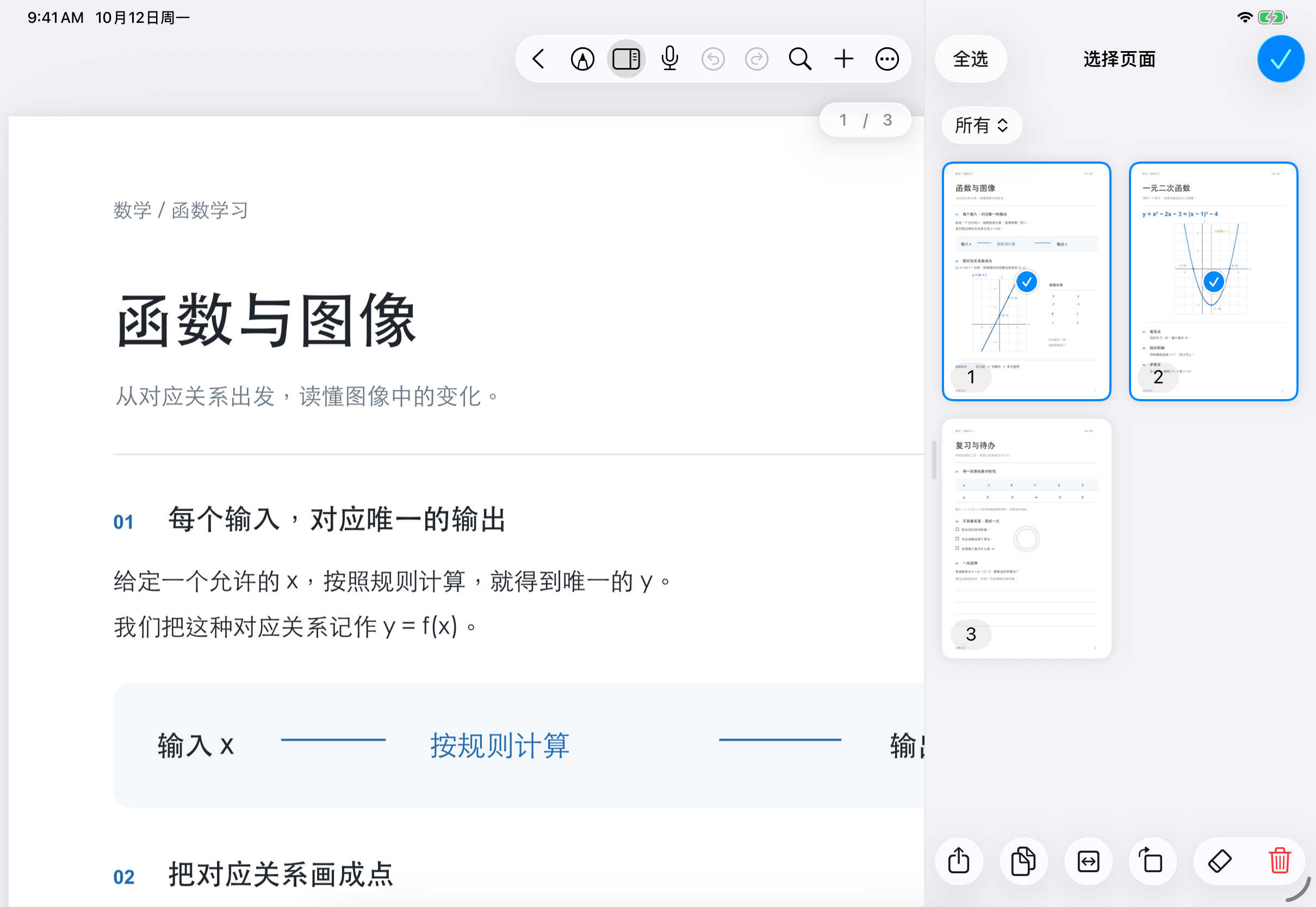Click the sidebar drag handle

click(934, 459)
